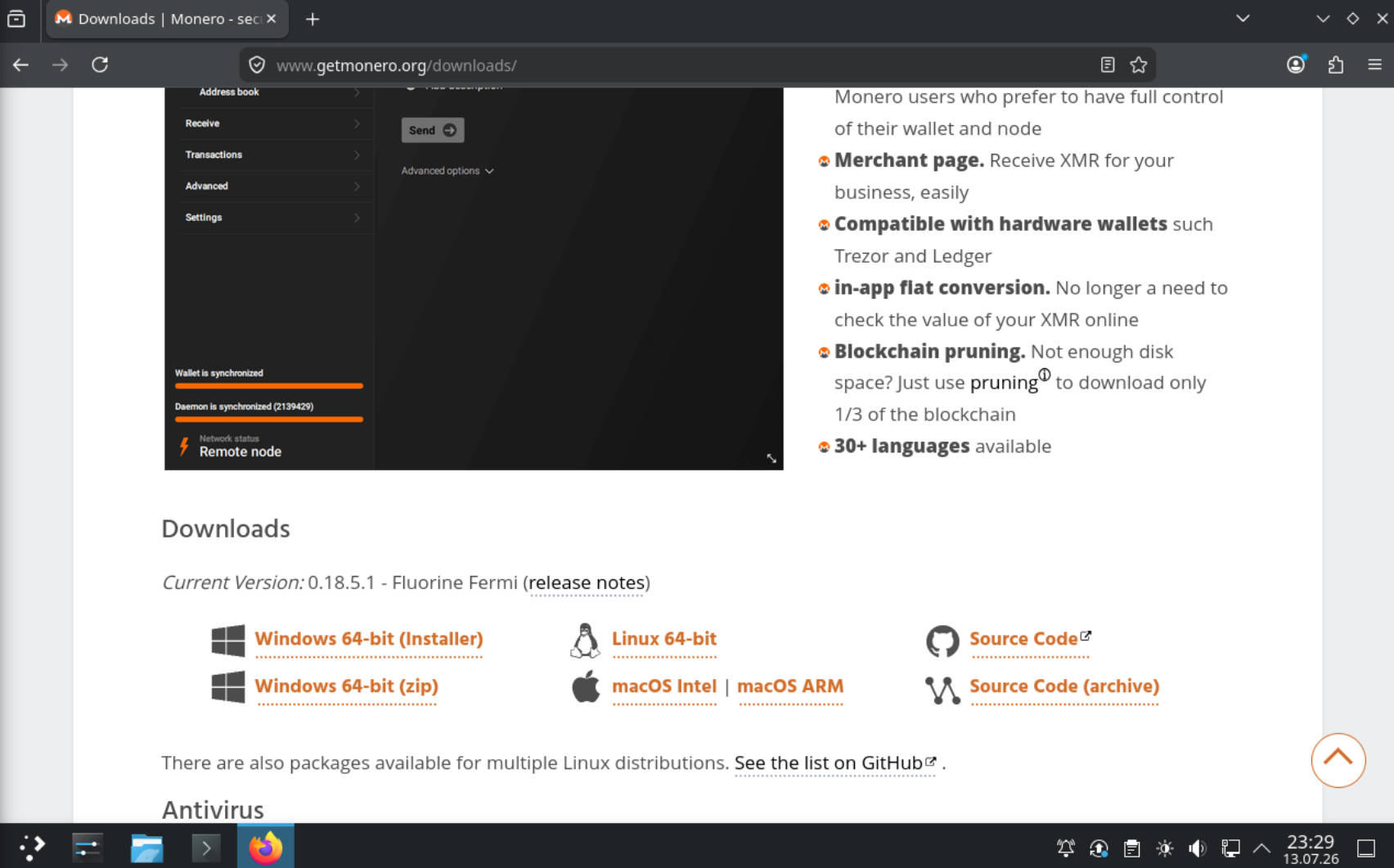Select Transactions in wallet sidebar screenshot

click(x=214, y=155)
